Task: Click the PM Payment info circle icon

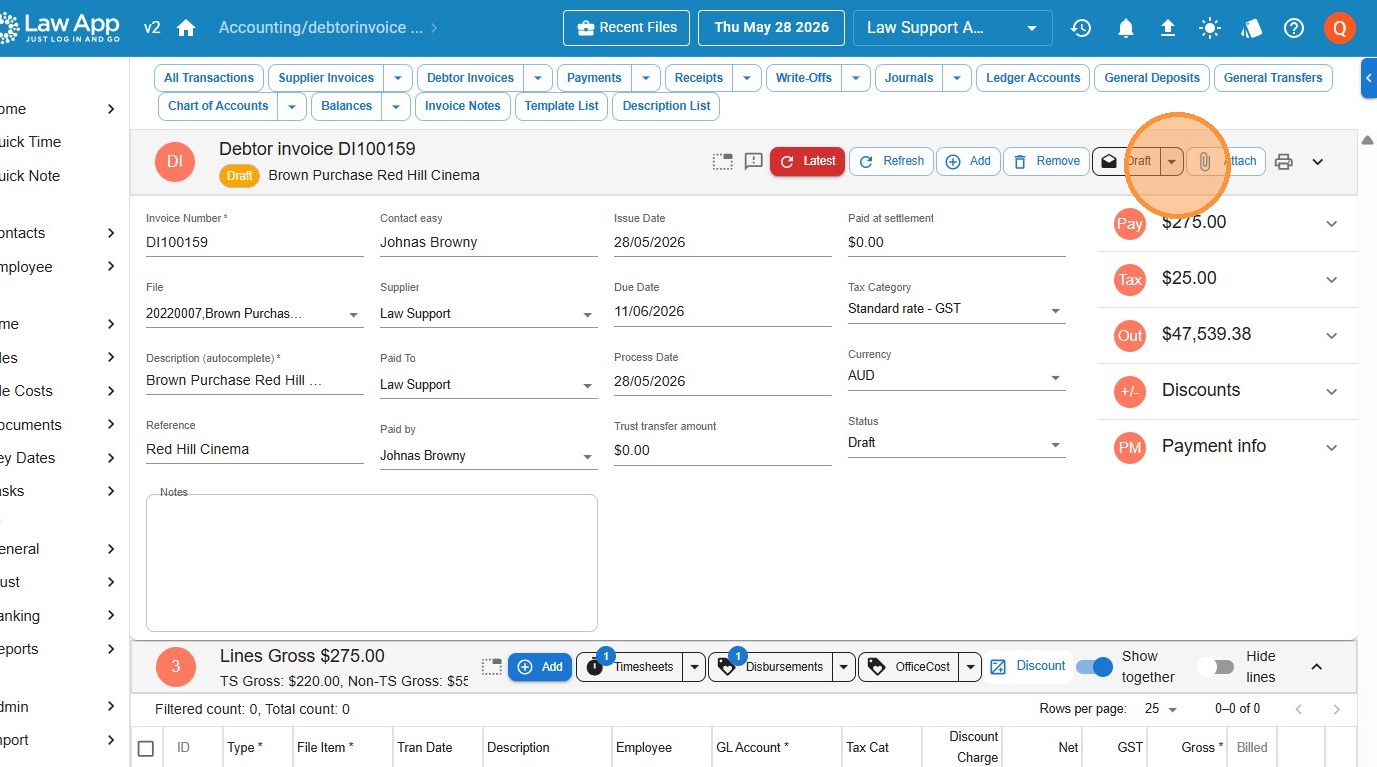Action: tap(1130, 447)
